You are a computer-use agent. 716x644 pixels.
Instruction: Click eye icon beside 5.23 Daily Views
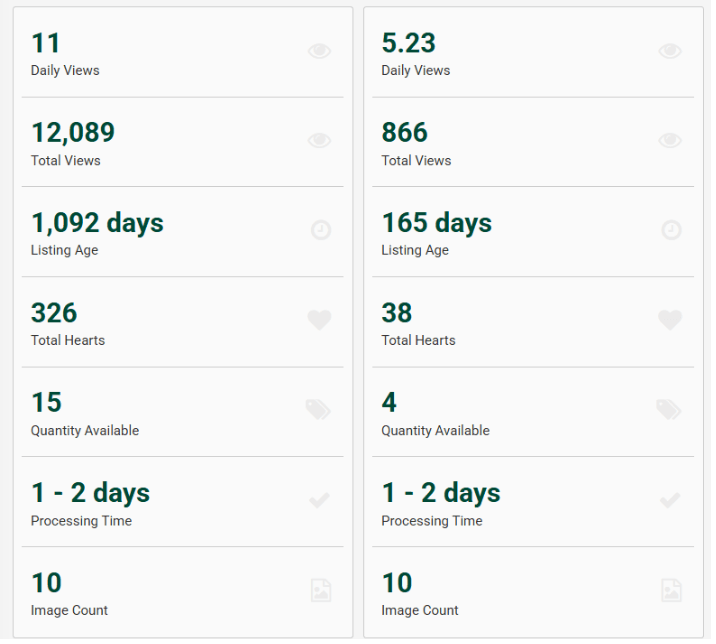click(x=670, y=51)
